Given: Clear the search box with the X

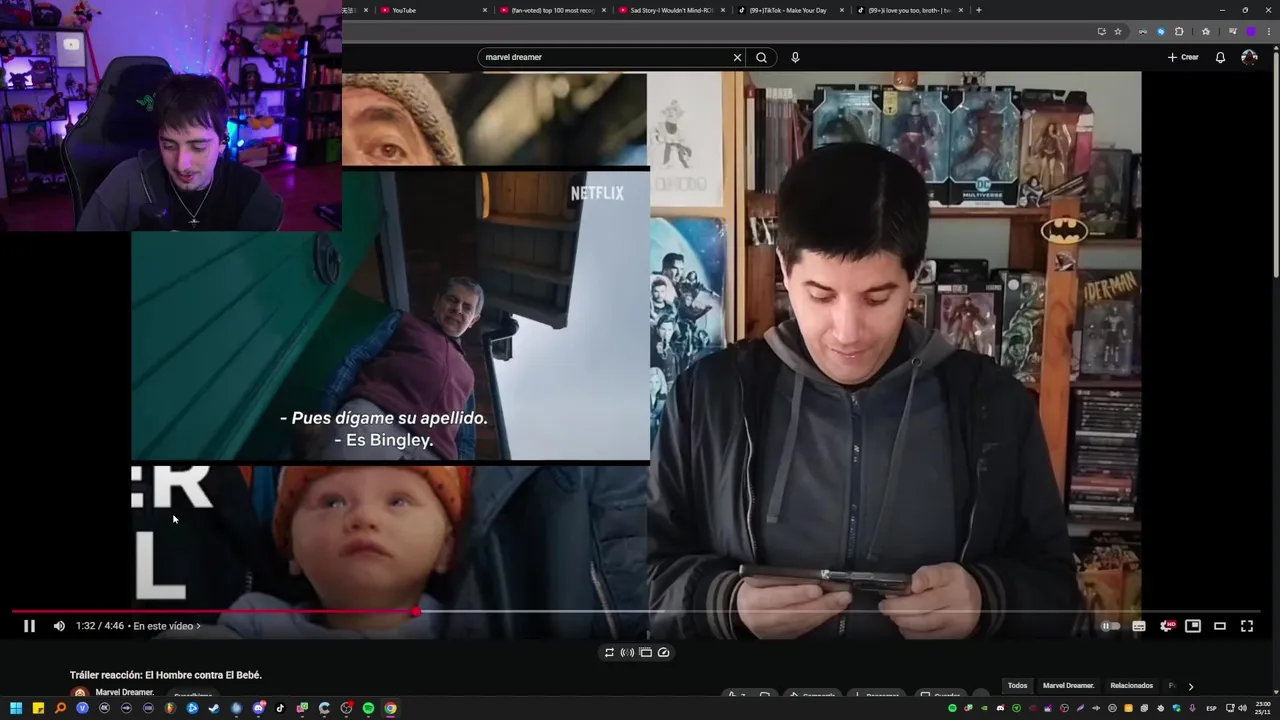Looking at the screenshot, I should [x=737, y=57].
